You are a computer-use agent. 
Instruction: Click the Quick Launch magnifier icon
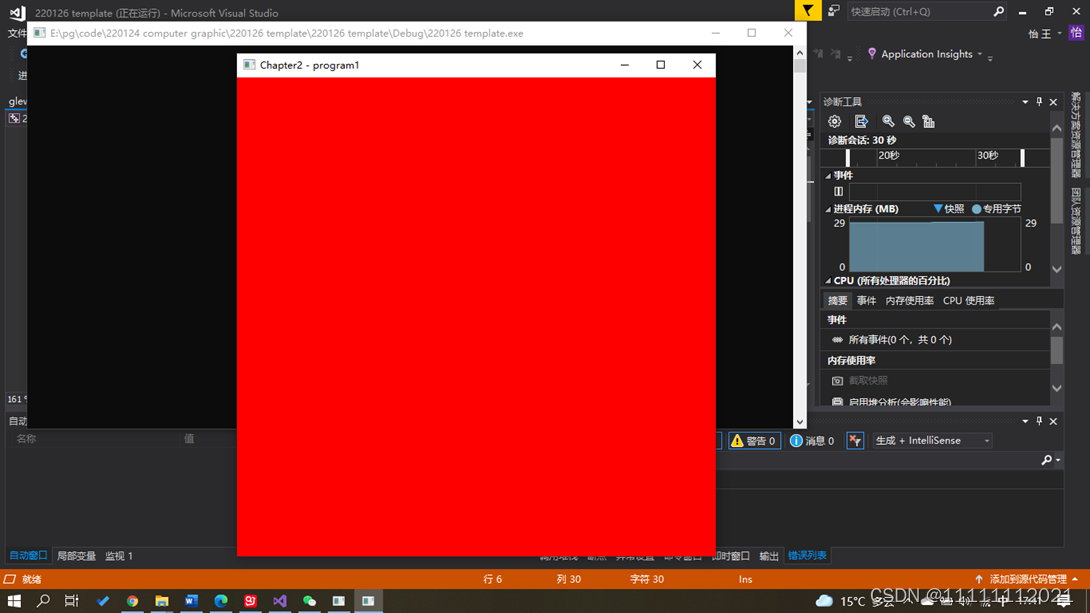tap(998, 11)
